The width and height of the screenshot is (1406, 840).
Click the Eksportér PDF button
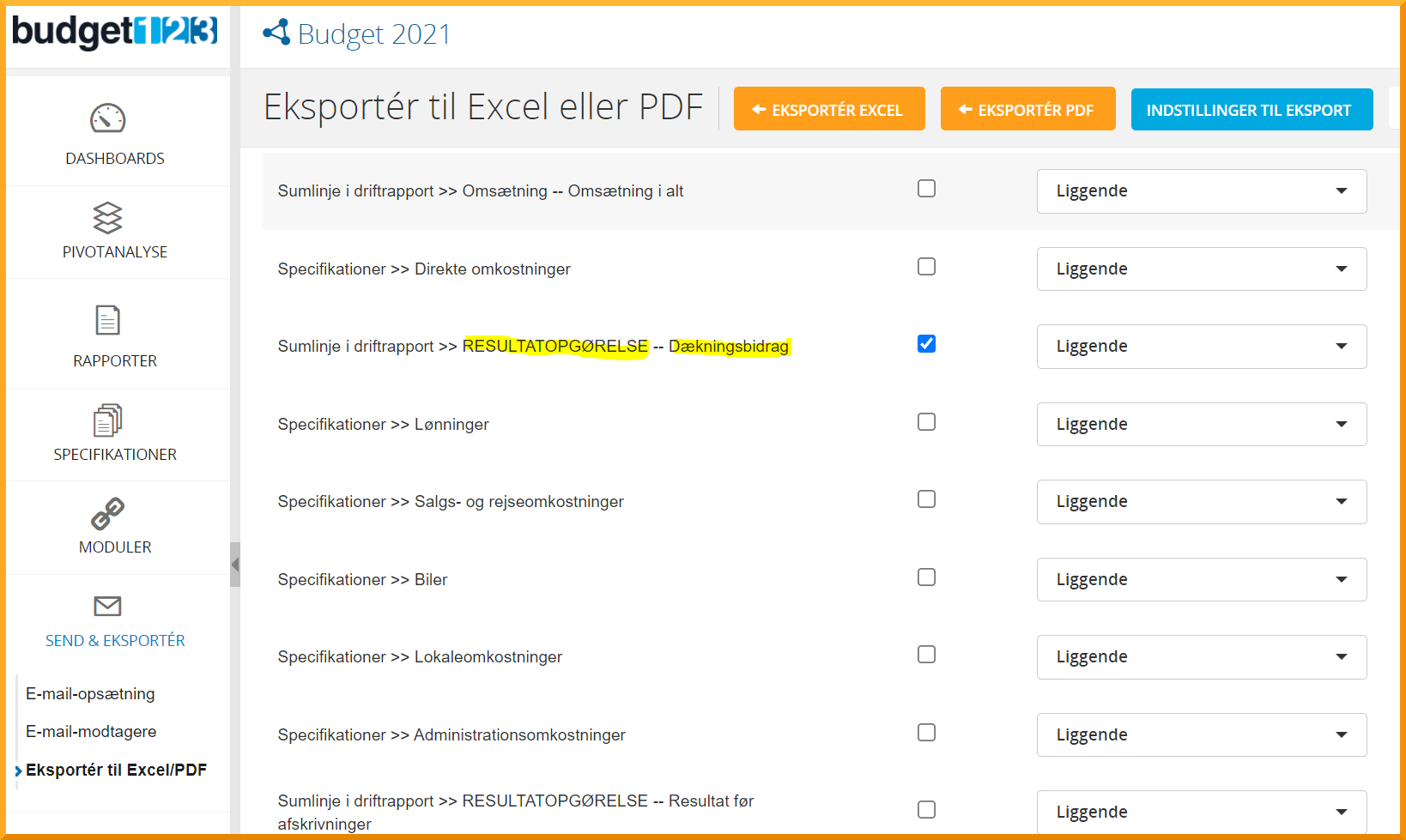(1027, 109)
